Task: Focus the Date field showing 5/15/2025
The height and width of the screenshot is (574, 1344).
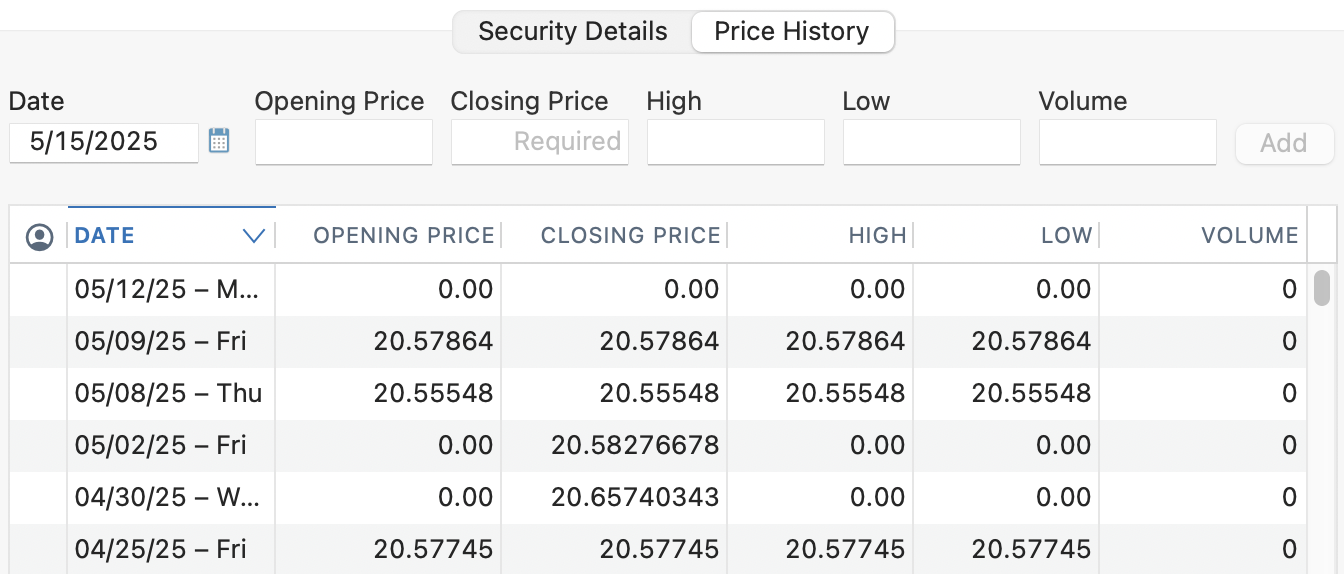Action: coord(104,142)
